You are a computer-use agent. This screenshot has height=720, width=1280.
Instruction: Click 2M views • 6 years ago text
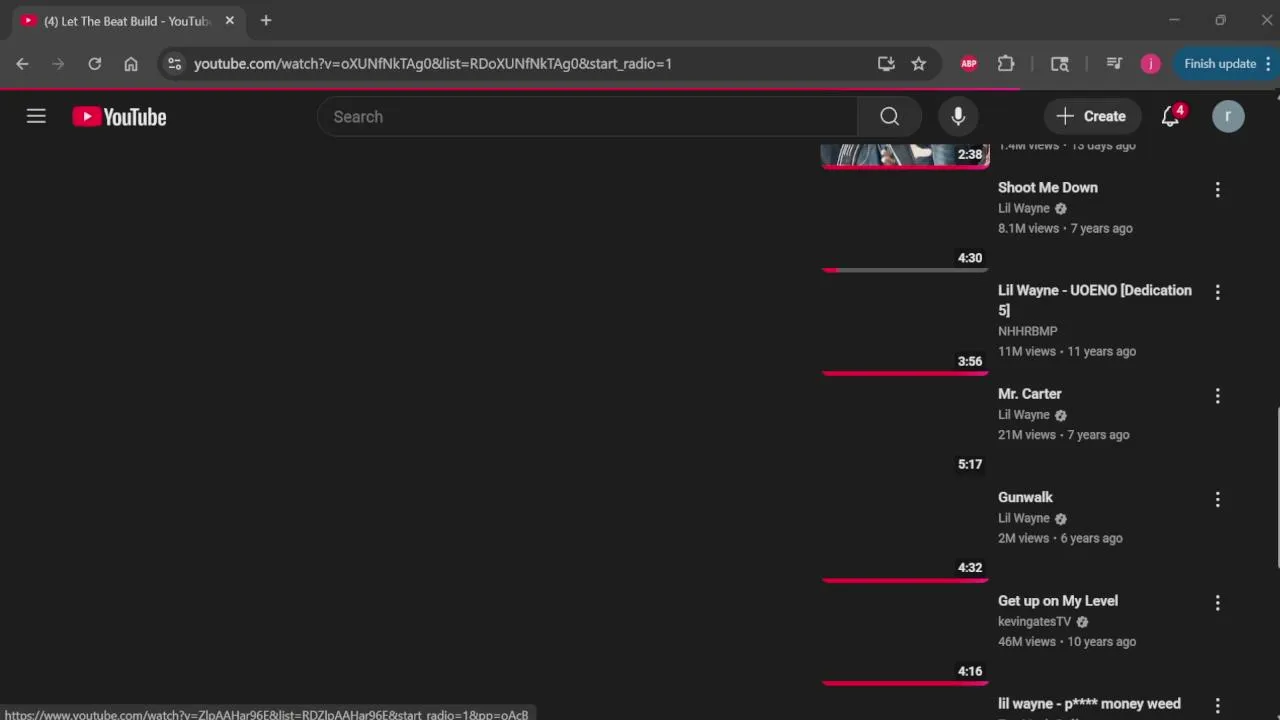(x=1060, y=538)
